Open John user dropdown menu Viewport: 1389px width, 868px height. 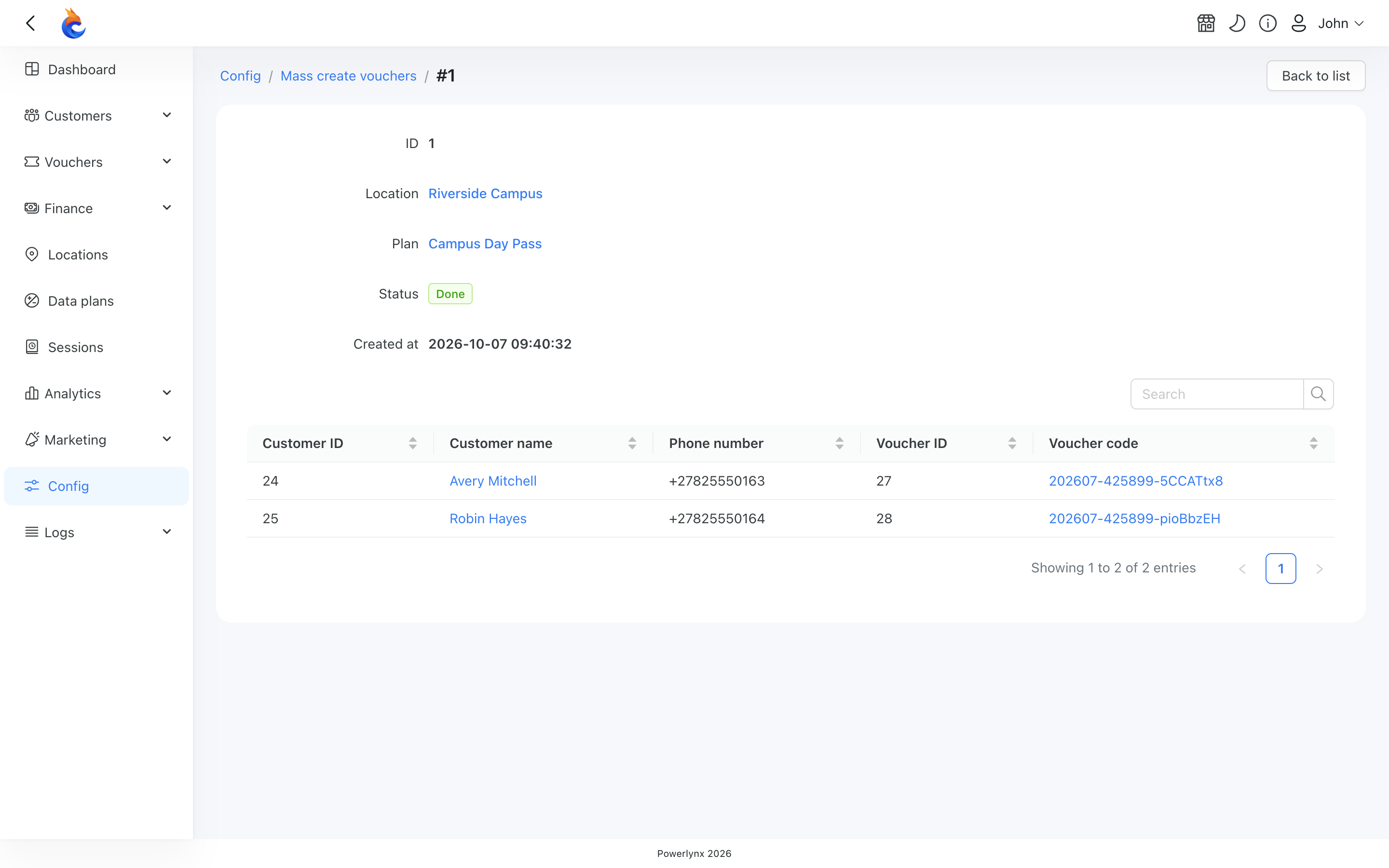(x=1341, y=24)
